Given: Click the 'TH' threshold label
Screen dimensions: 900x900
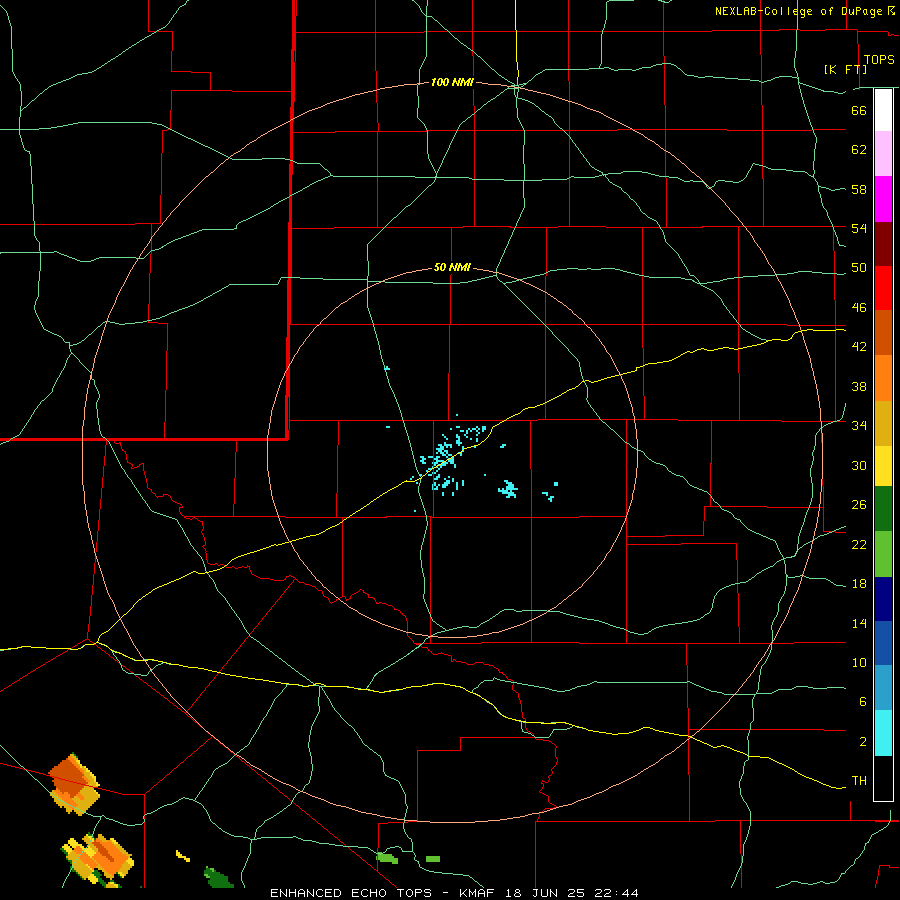Looking at the screenshot, I should 859,781.
